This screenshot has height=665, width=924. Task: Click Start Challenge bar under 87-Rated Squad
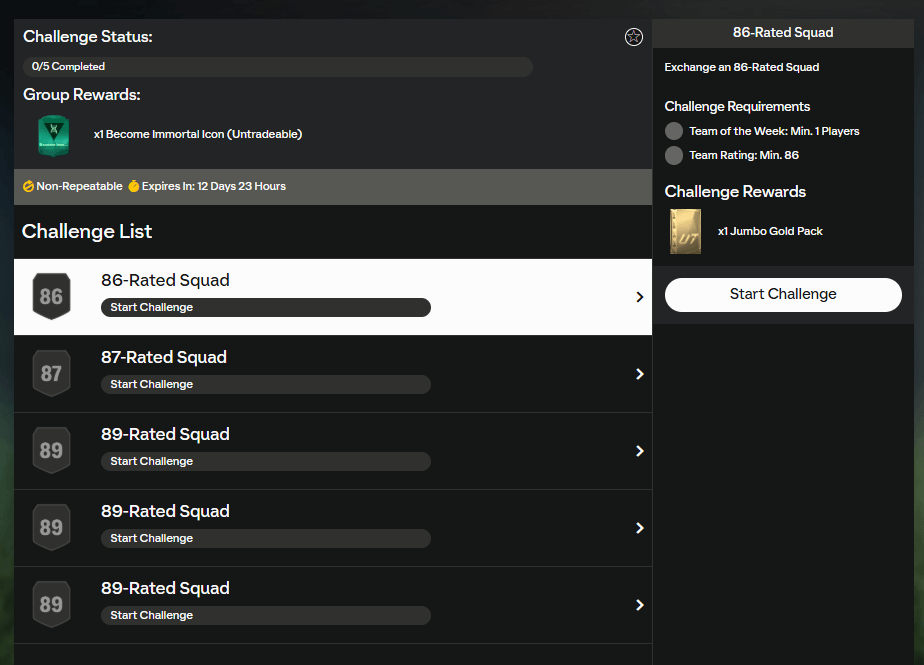tap(265, 384)
